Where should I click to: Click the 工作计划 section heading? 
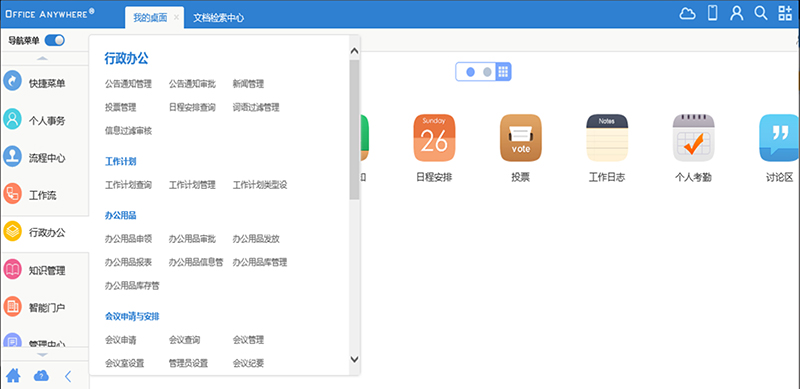click(120, 161)
